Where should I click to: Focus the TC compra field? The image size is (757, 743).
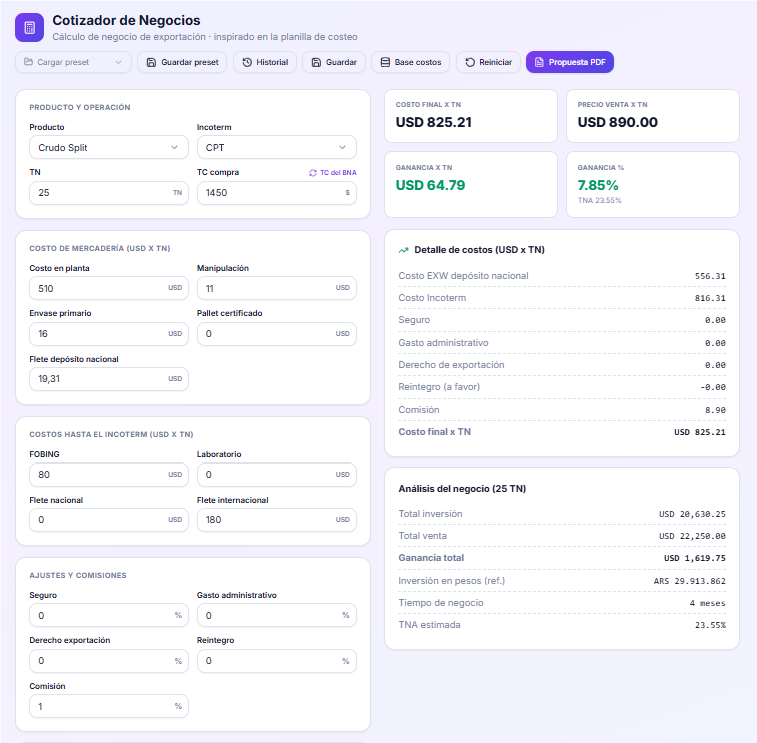277,193
